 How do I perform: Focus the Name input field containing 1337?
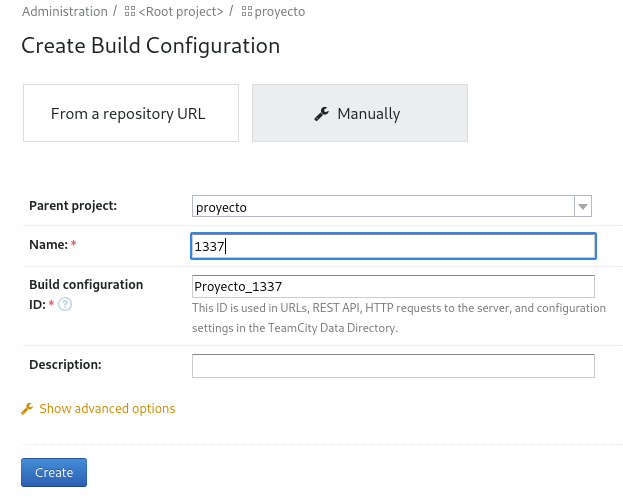(x=393, y=246)
